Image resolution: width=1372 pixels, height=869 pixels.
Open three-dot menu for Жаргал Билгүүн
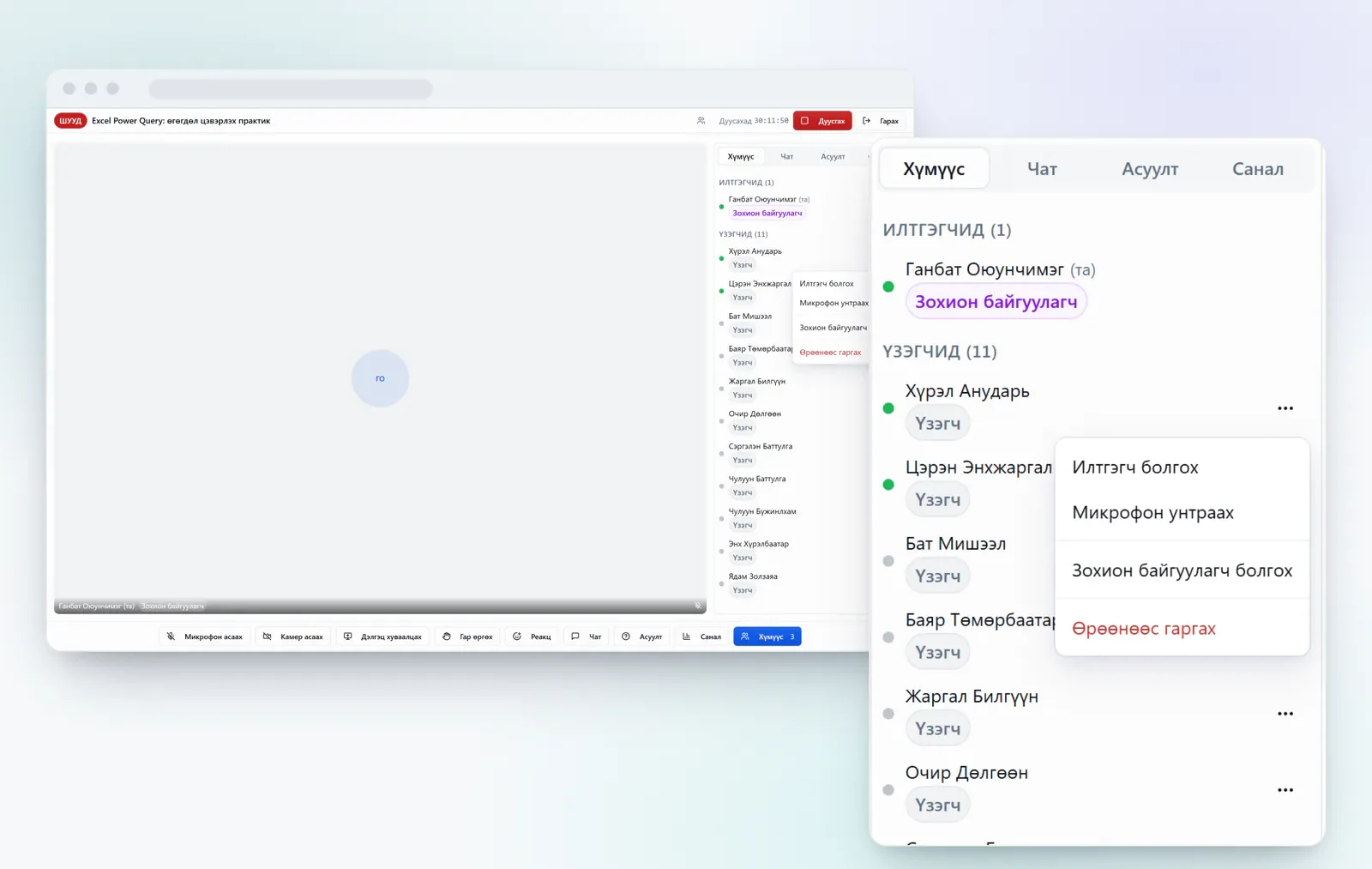[x=1285, y=714]
